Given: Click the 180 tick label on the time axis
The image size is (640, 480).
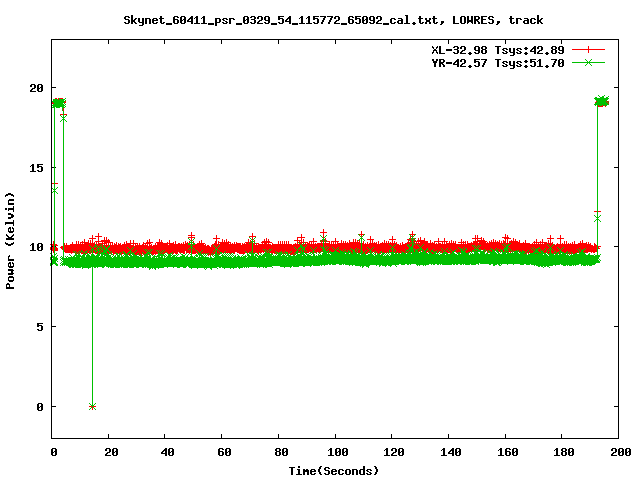Looking at the screenshot, I should [562, 452].
